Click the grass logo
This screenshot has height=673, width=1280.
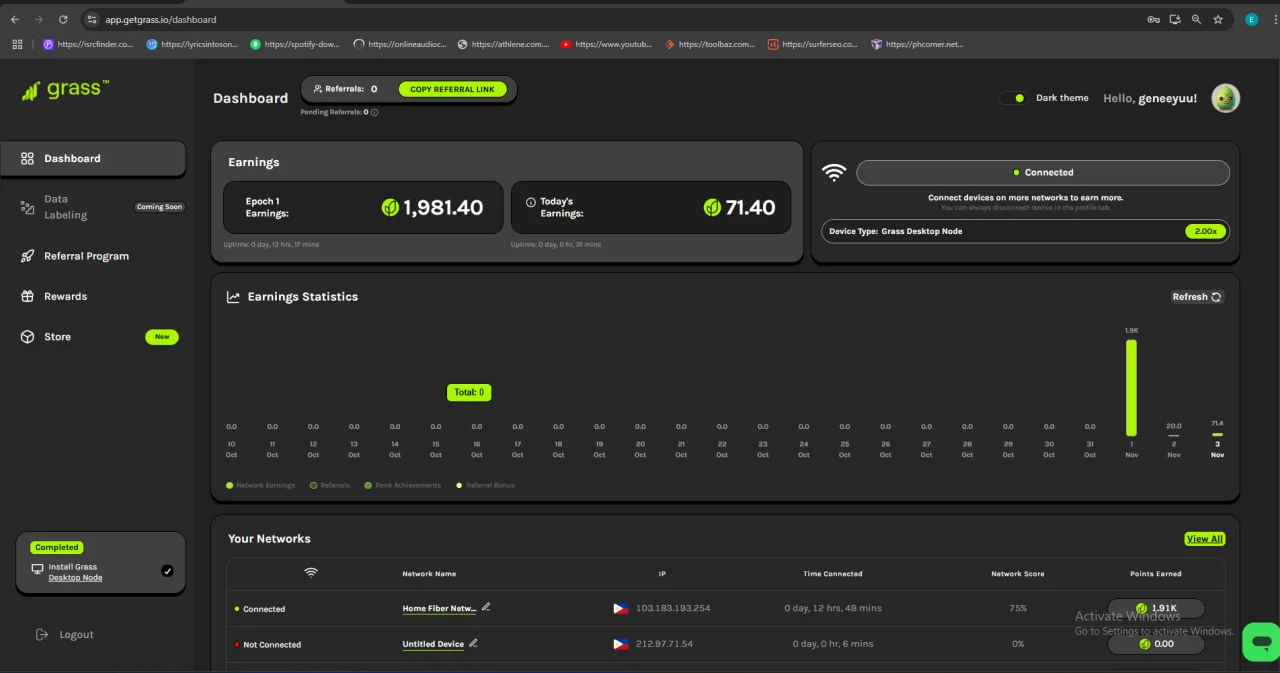click(x=64, y=90)
